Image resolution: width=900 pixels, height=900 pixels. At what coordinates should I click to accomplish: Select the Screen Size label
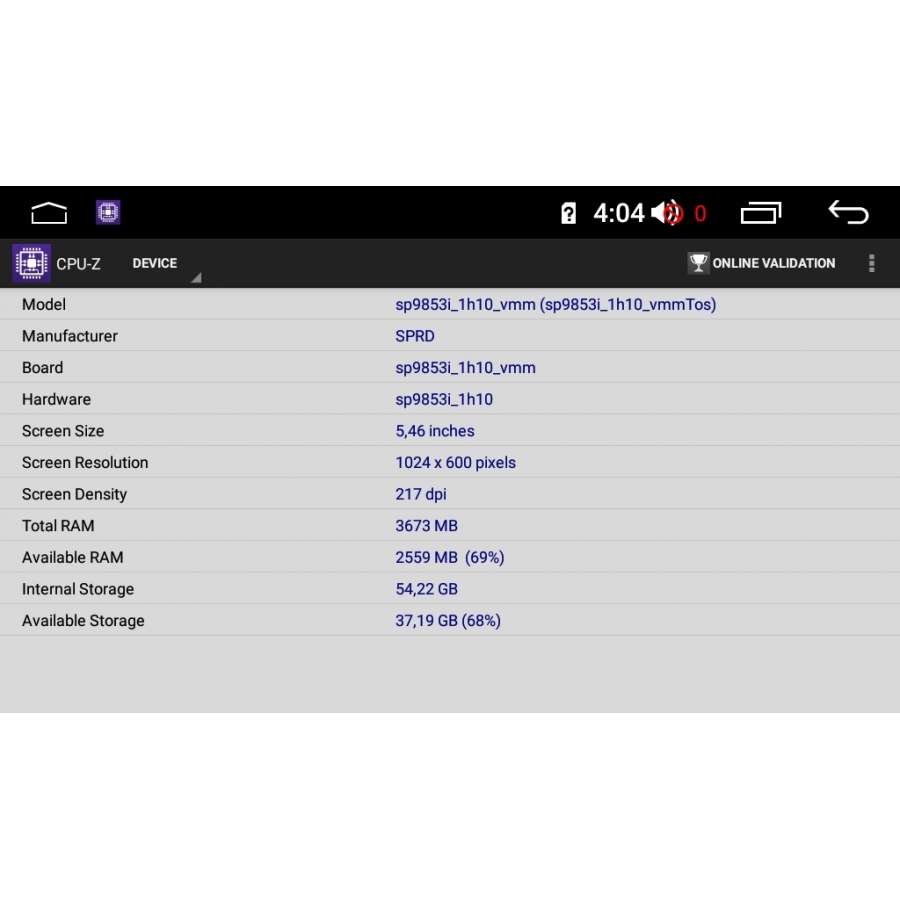coord(63,430)
